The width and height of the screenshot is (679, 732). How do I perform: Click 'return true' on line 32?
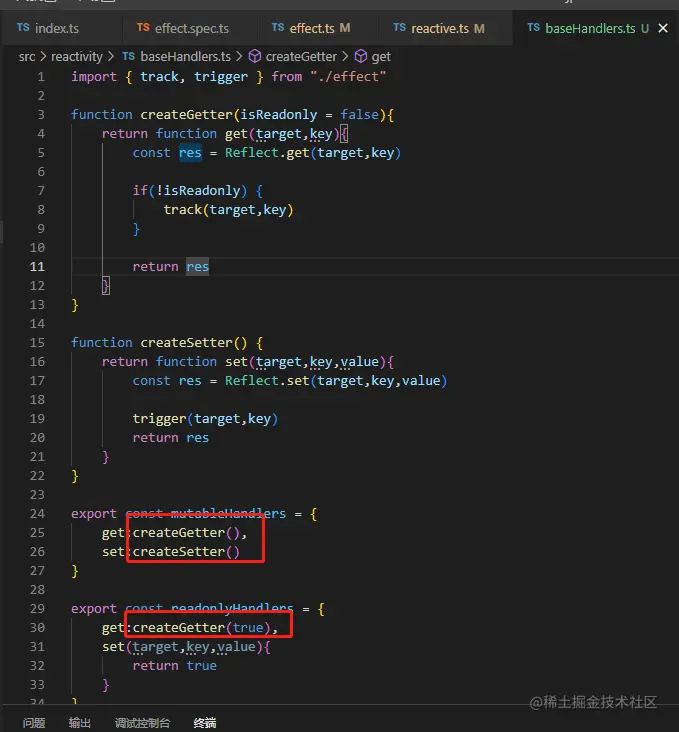[175, 666]
